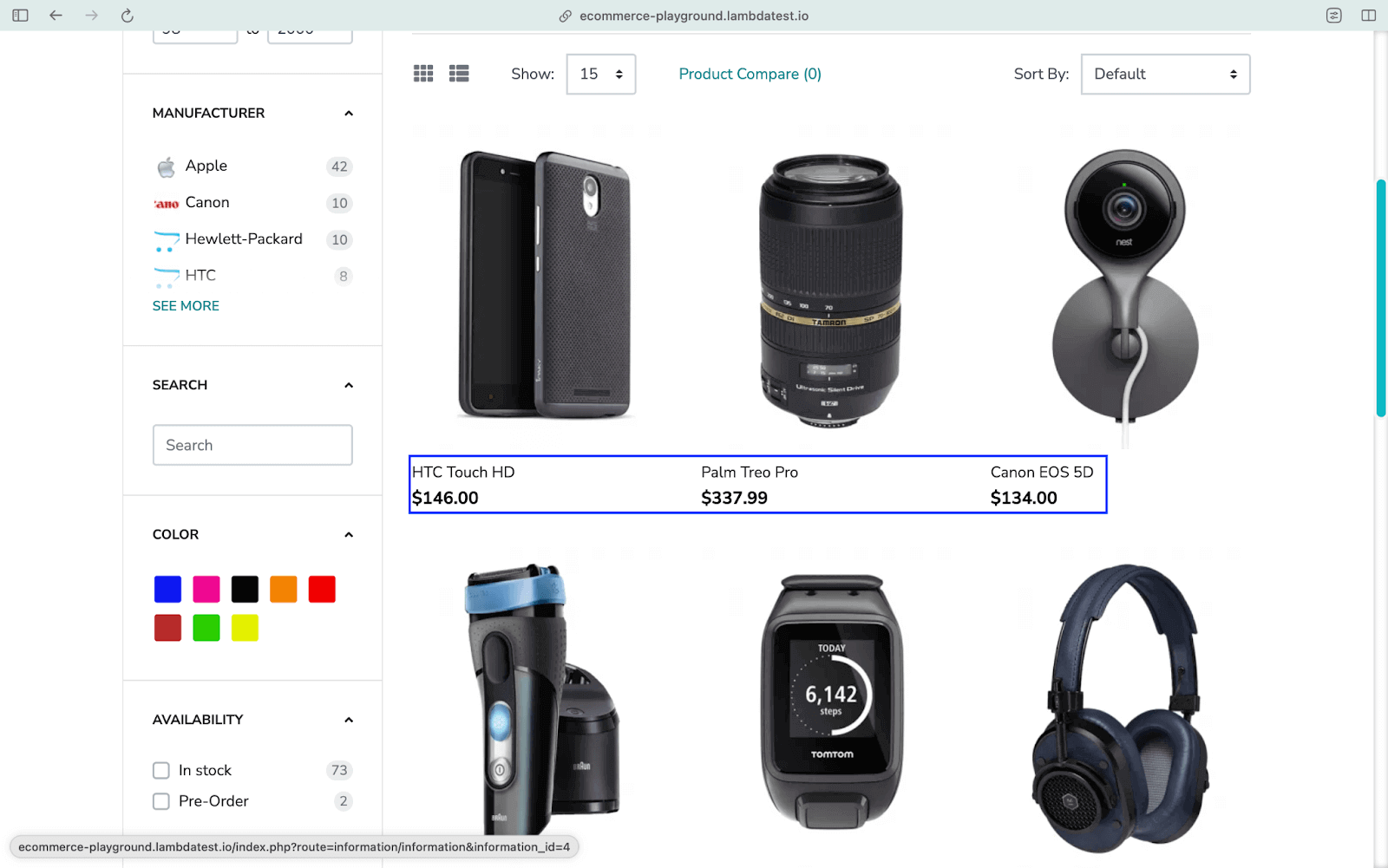Open the Palm Treo Pro product title
Screen dimensions: 1388x868
(750, 472)
